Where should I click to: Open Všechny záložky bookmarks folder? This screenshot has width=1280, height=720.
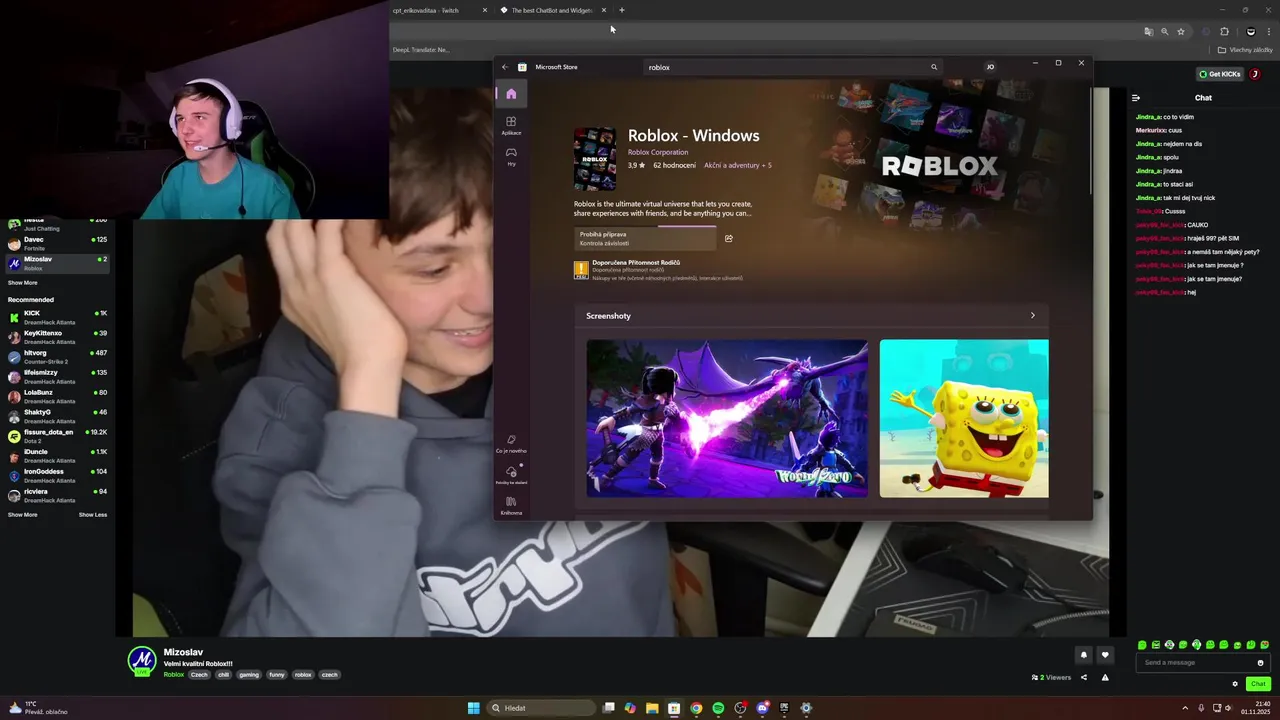point(1246,49)
